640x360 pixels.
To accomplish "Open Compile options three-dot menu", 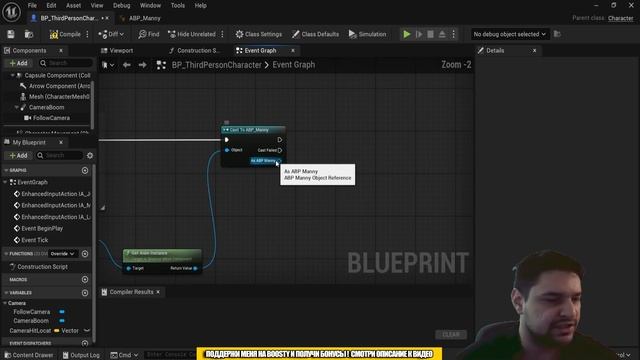I will click(87, 34).
